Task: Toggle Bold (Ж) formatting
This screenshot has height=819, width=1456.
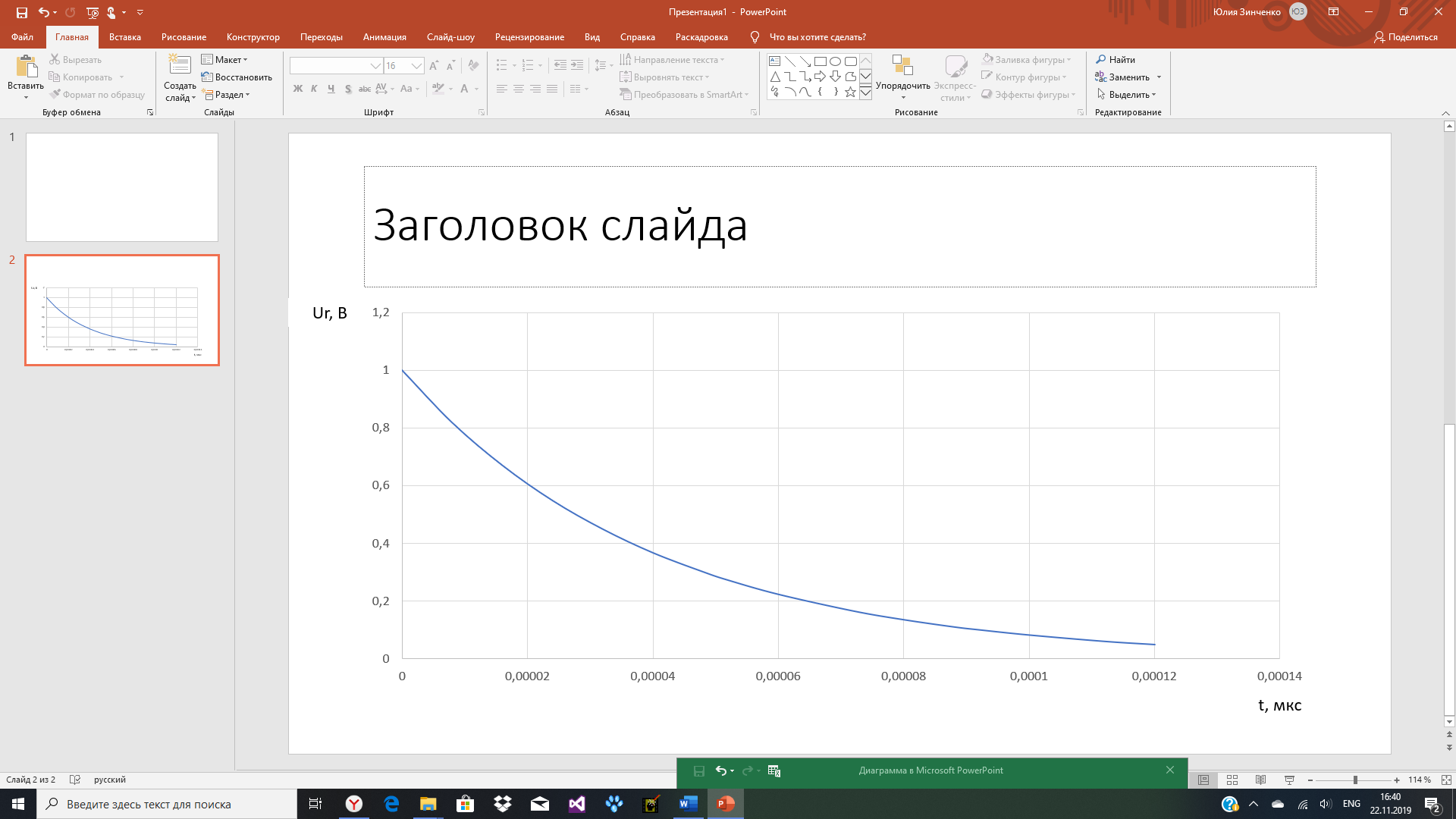Action: click(x=298, y=89)
